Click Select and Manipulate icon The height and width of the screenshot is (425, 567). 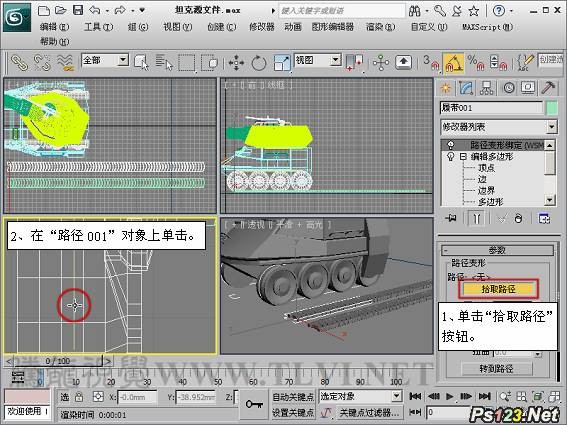tap(381, 63)
